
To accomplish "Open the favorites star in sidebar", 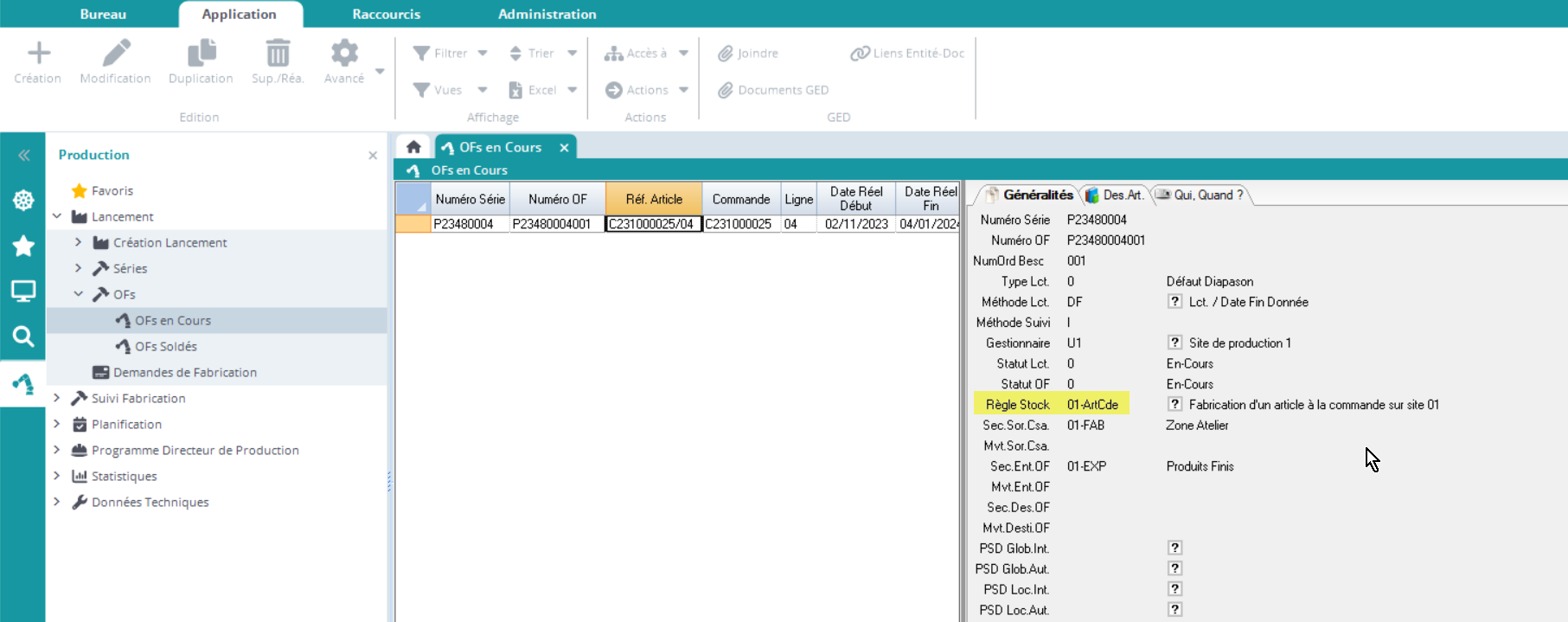I will pyautogui.click(x=23, y=247).
